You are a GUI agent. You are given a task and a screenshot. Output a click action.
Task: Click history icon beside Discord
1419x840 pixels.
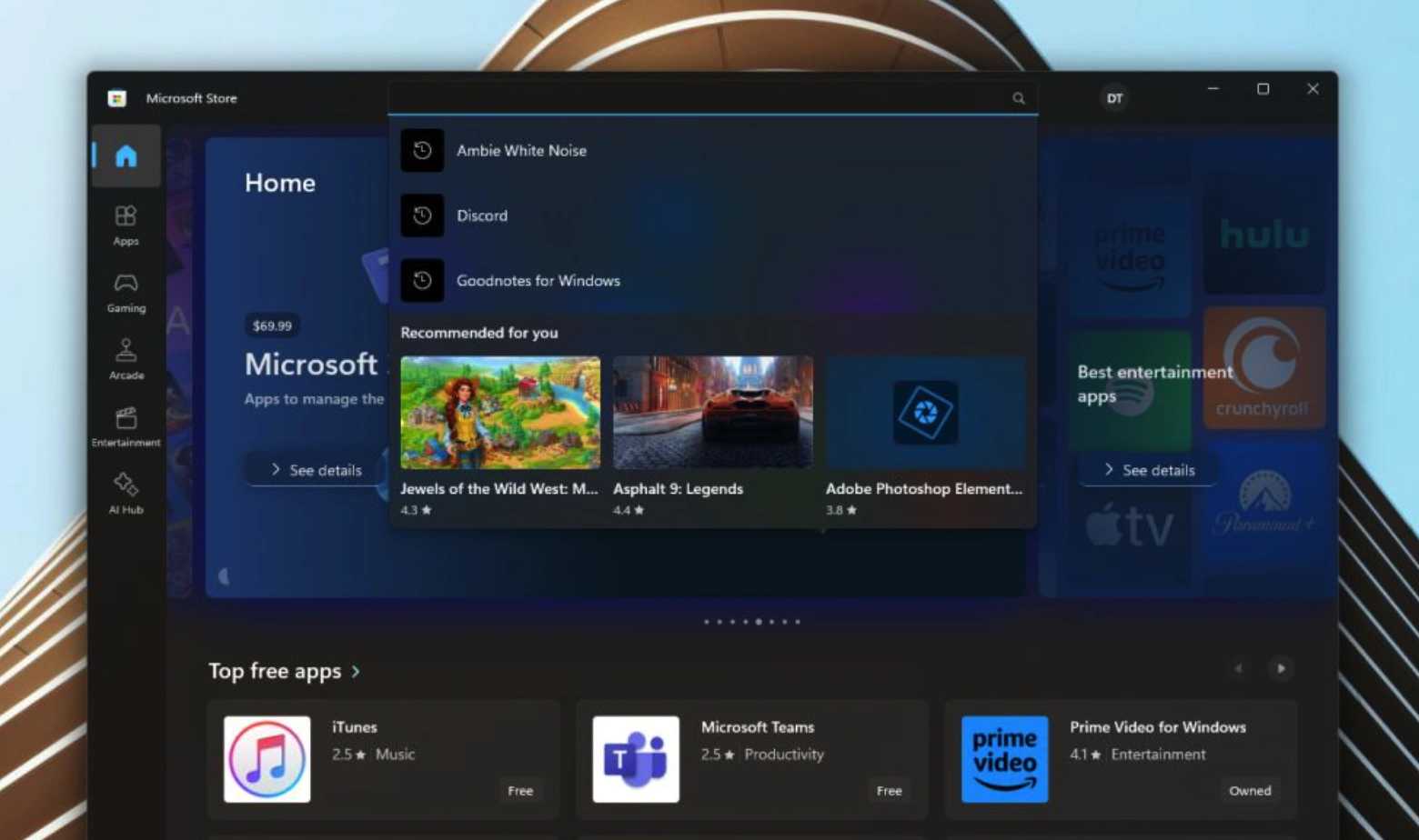(x=422, y=215)
